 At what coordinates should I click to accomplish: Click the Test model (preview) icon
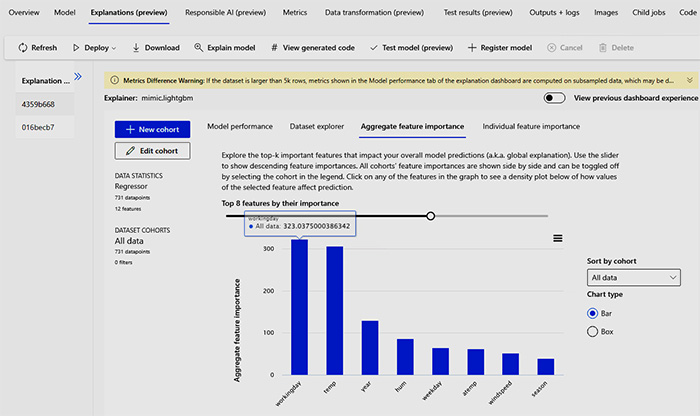(373, 48)
